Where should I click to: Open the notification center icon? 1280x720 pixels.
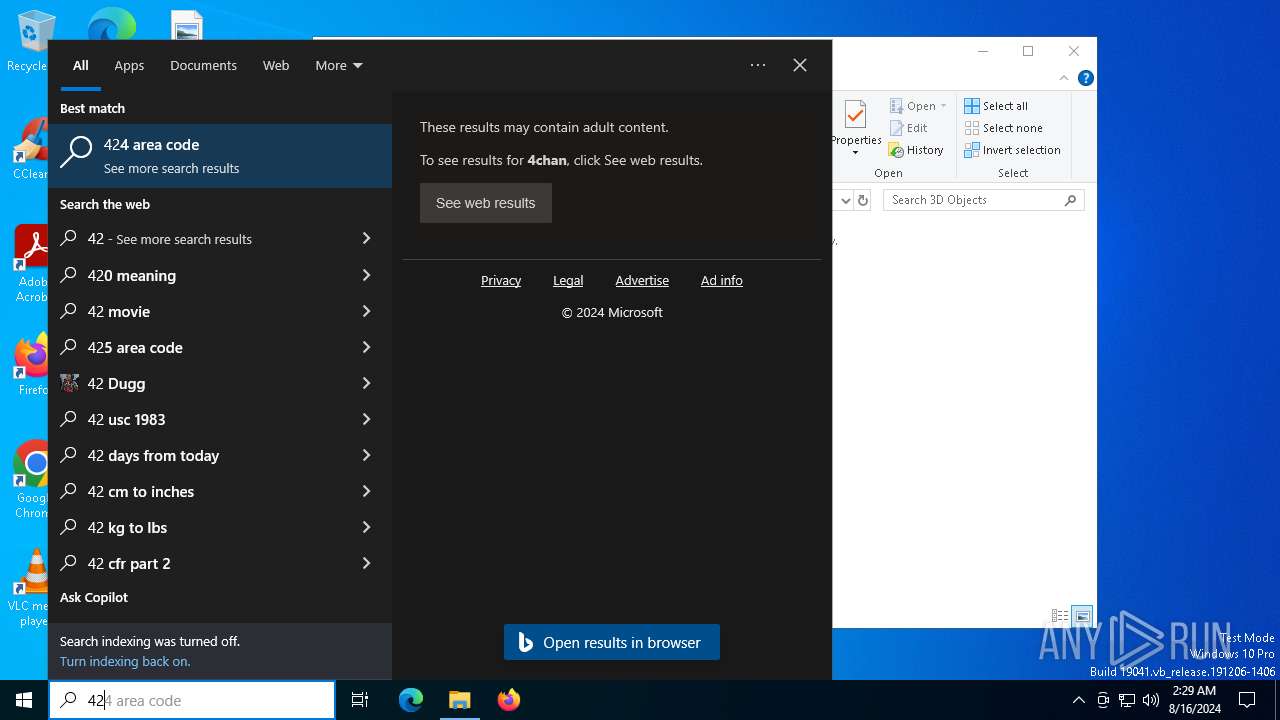point(1247,700)
